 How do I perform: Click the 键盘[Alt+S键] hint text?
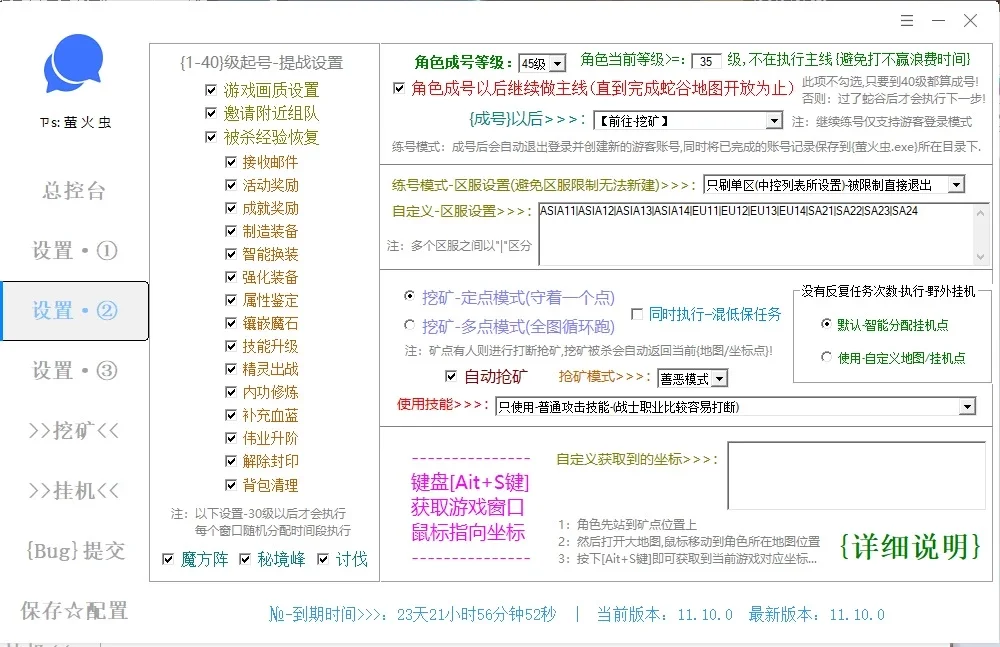[x=470, y=482]
